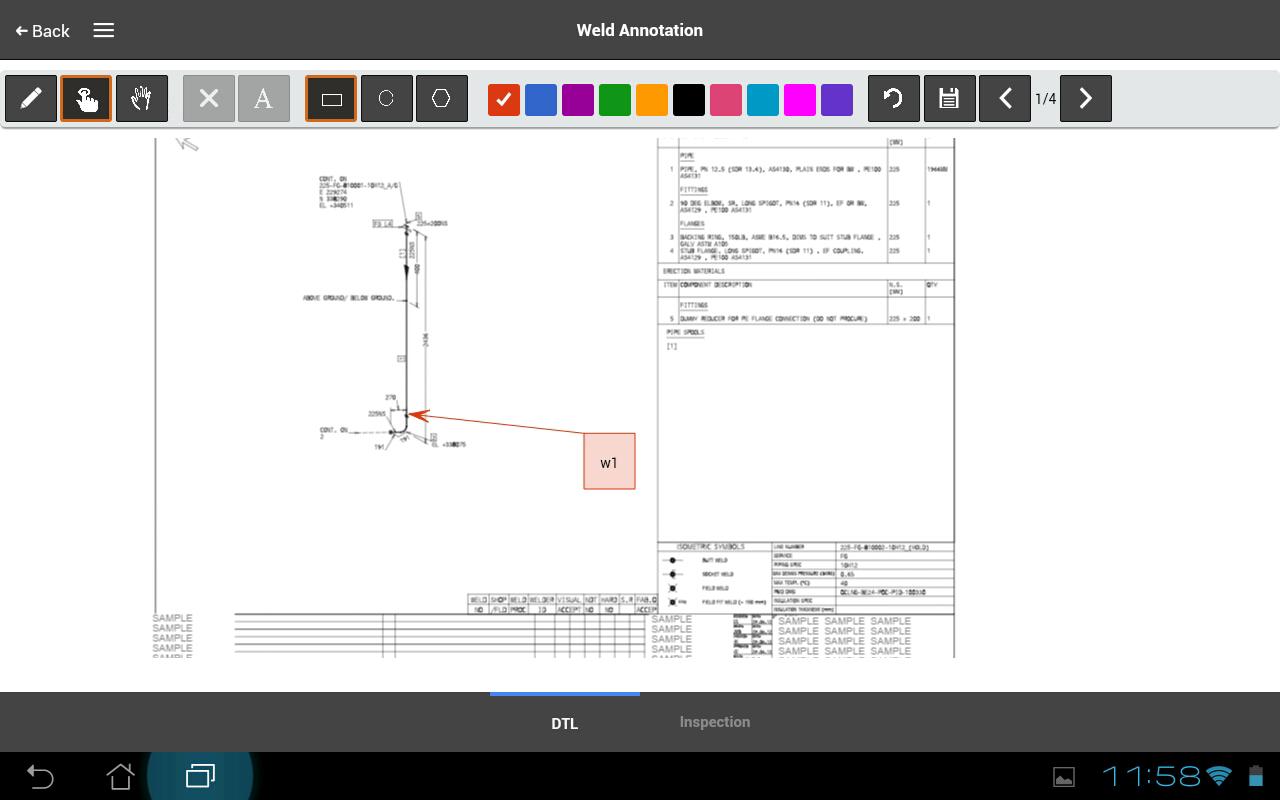Click the X delete annotation button
This screenshot has height=800, width=1280.
pyautogui.click(x=209, y=99)
